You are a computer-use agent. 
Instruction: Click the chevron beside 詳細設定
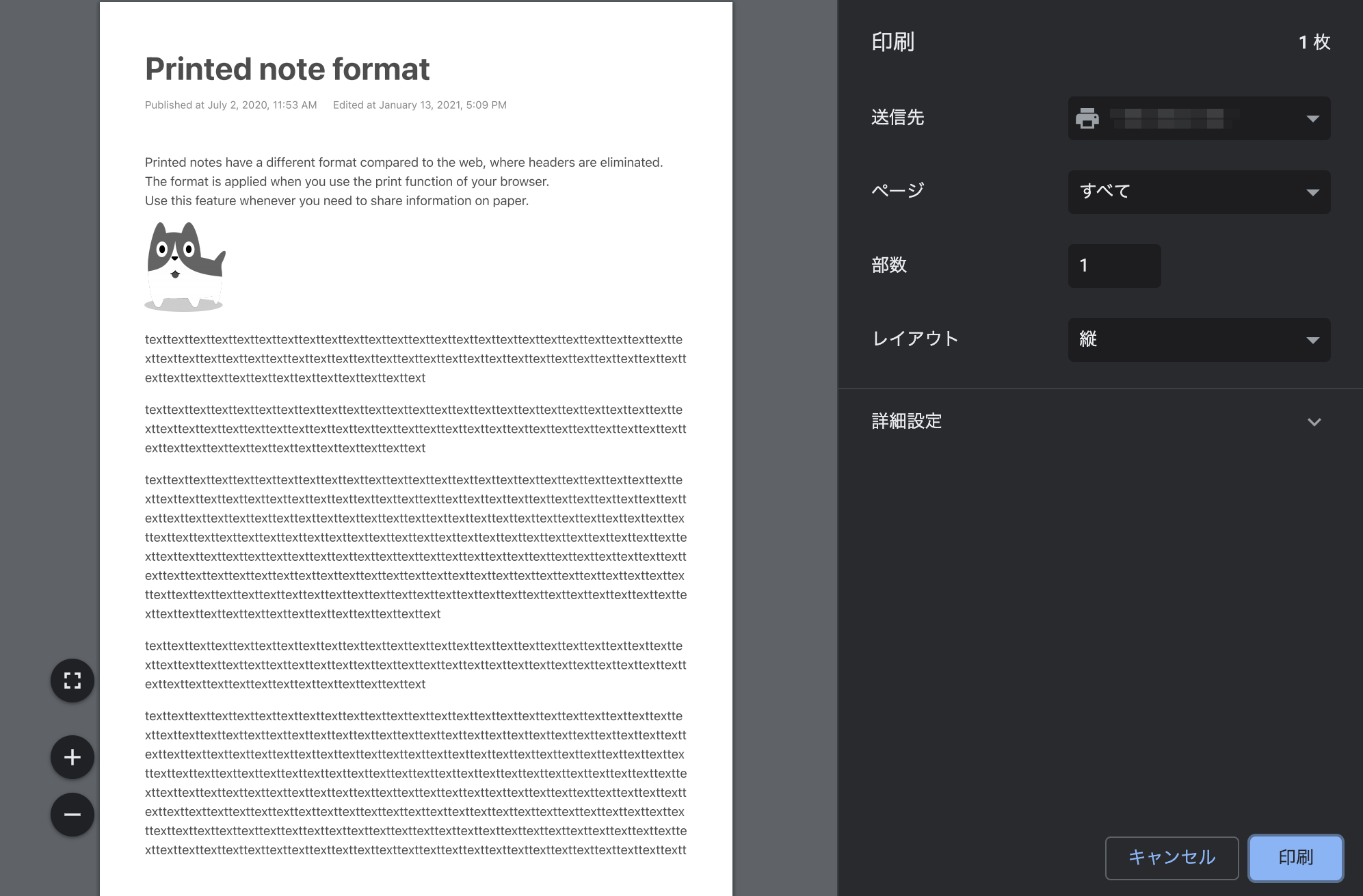(x=1314, y=422)
